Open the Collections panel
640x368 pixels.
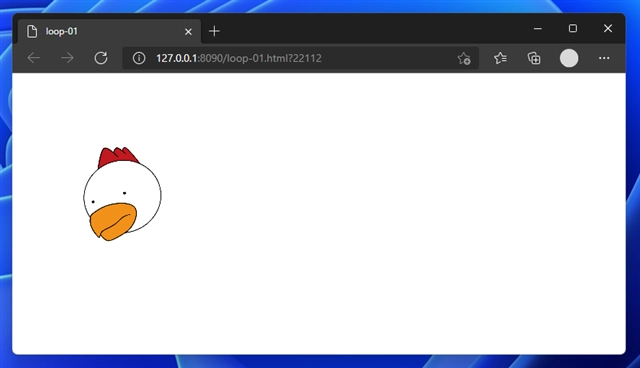(x=534, y=58)
